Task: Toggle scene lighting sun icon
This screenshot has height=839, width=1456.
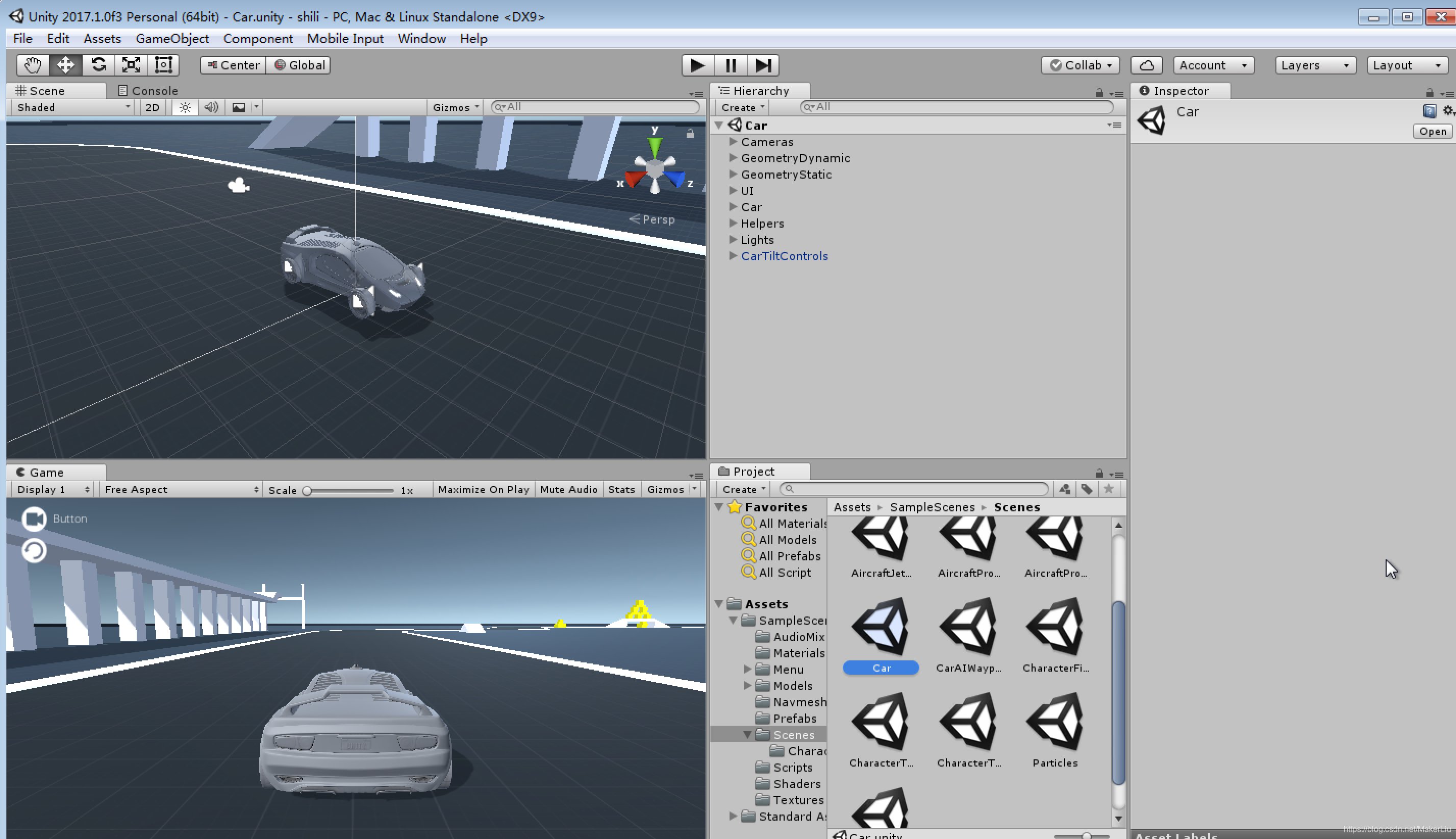Action: pyautogui.click(x=185, y=107)
